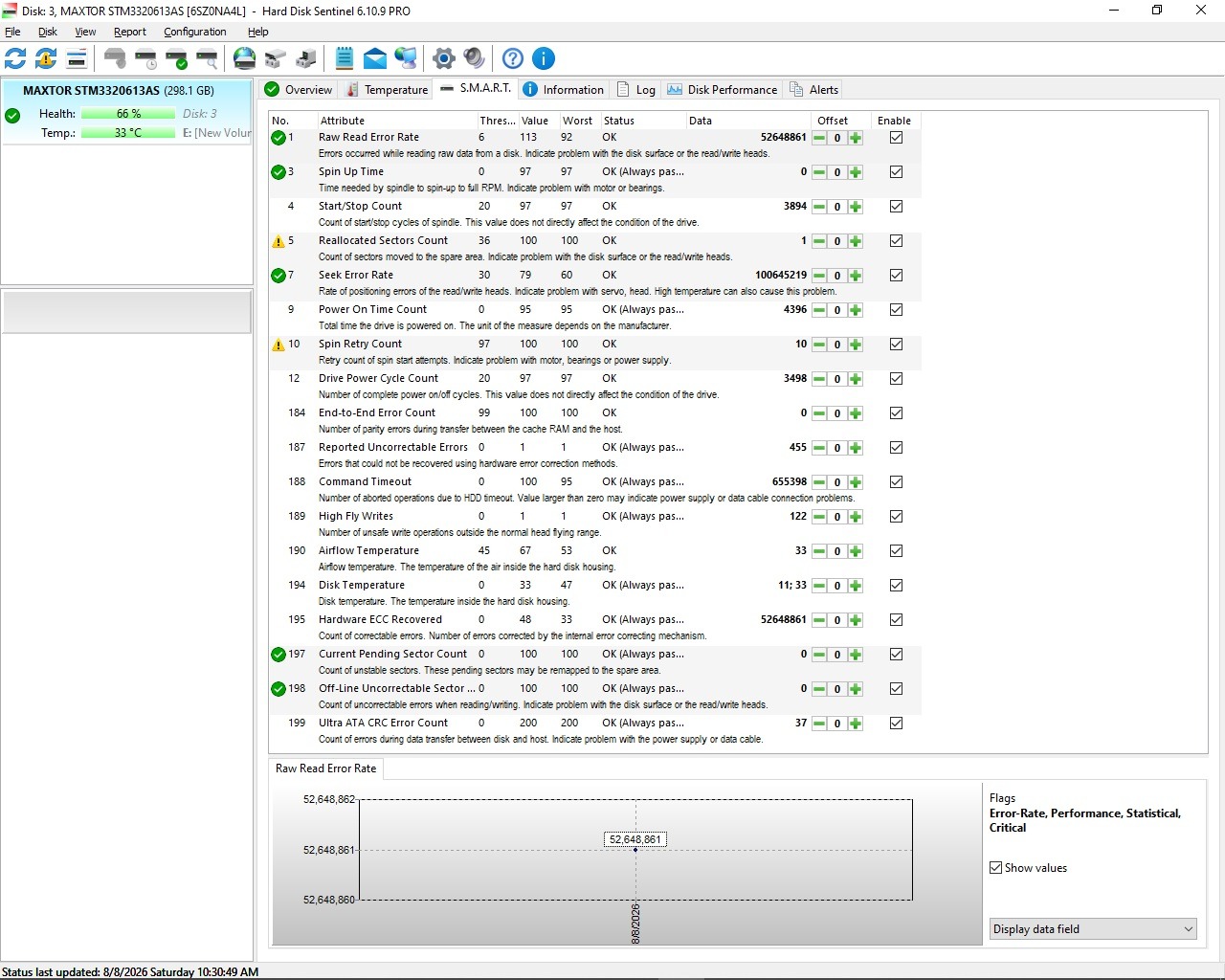Screen dimensions: 1225x980
Task: Open the Alerts tab
Action: click(x=814, y=90)
